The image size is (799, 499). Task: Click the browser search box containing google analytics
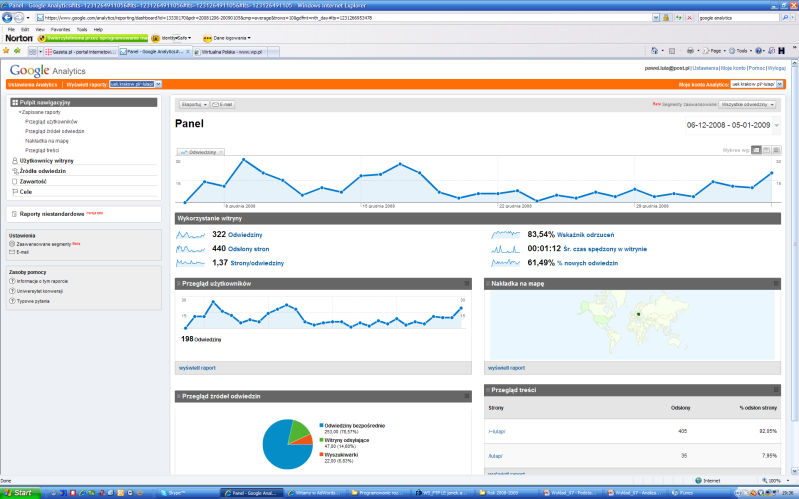(739, 18)
